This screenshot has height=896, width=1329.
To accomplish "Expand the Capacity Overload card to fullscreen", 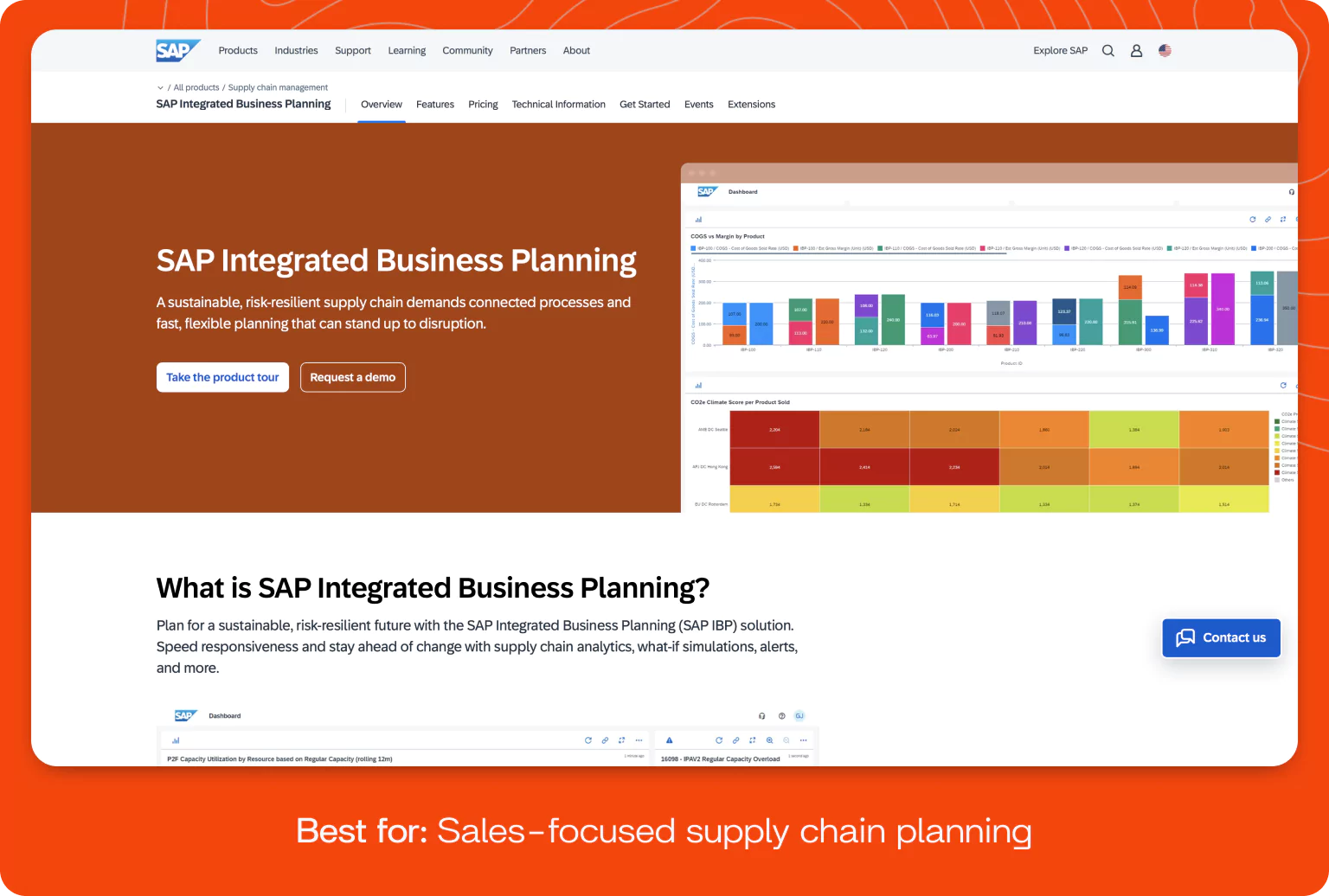I will tap(752, 740).
